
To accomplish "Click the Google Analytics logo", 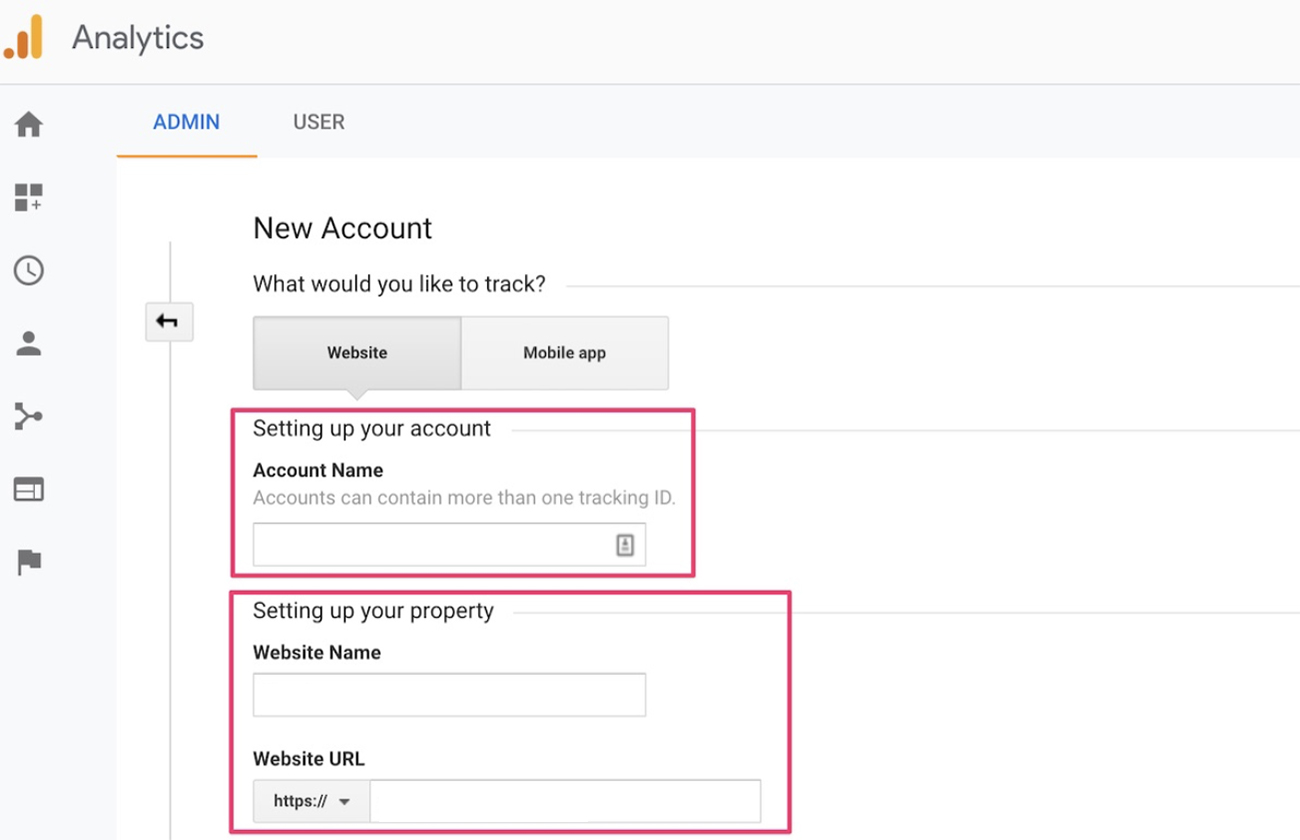I will [x=24, y=37].
